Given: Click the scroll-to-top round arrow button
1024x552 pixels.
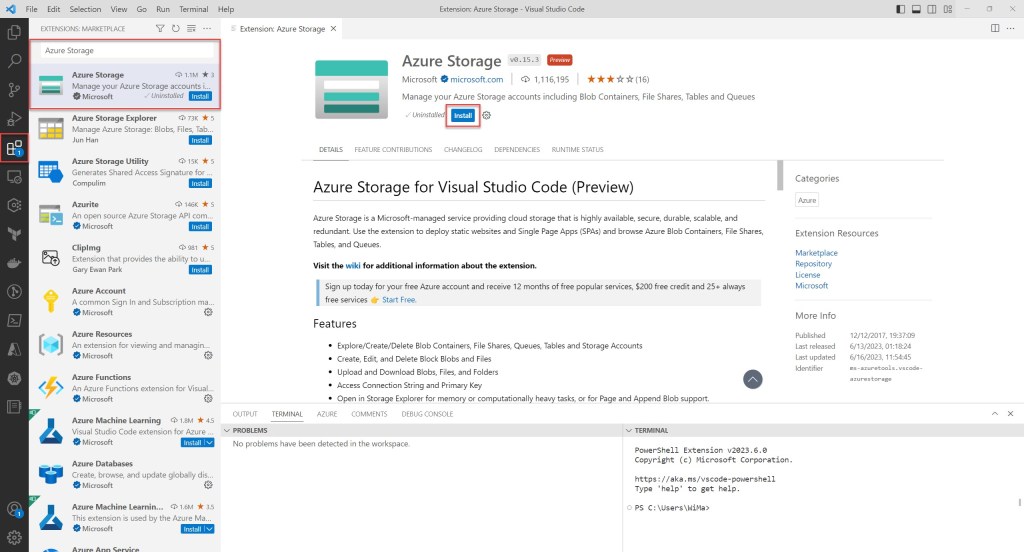Looking at the screenshot, I should point(753,379).
